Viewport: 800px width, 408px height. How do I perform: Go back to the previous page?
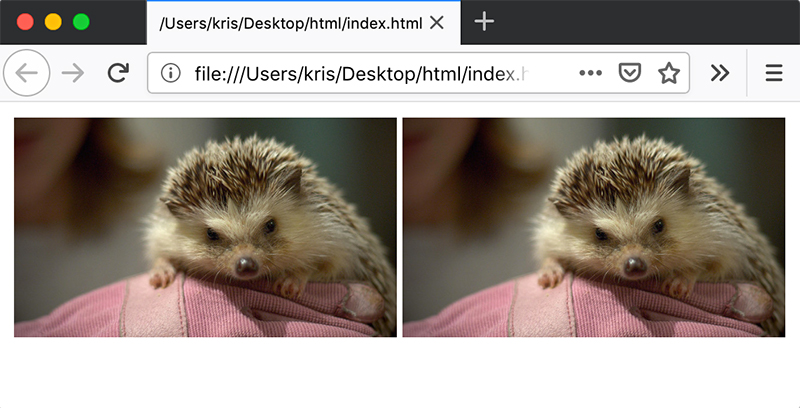click(x=27, y=73)
